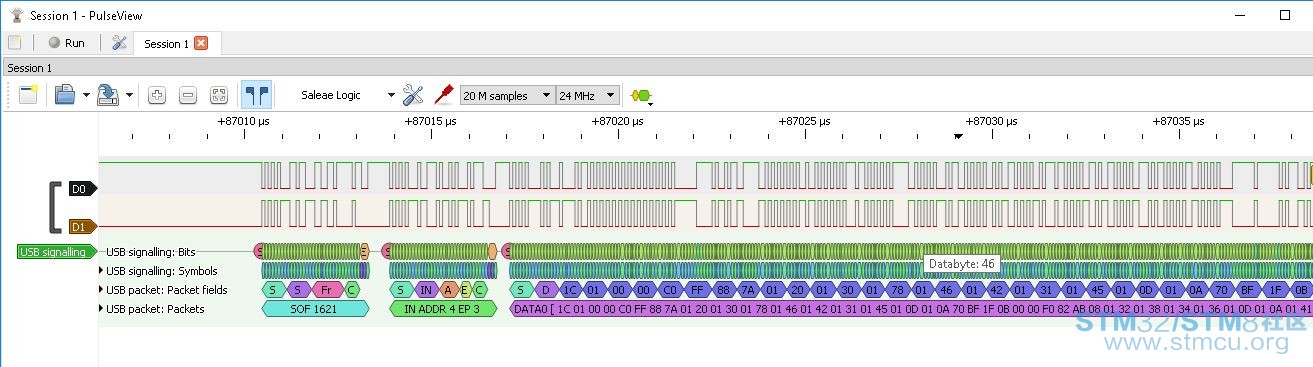Viewport: 1313px width, 367px height.
Task: Open the 24 MHz sample rate dropdown
Action: [588, 96]
